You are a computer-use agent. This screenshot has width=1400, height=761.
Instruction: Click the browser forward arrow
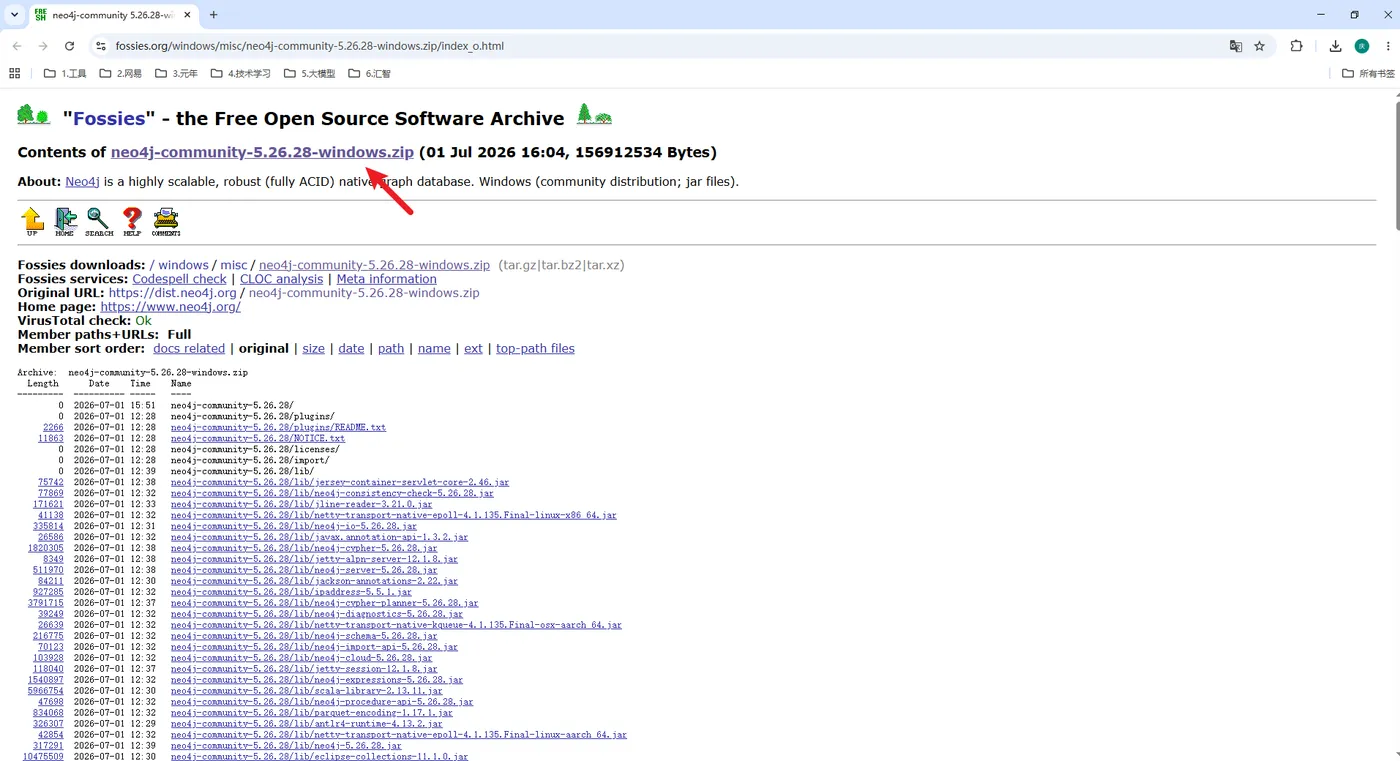point(43,46)
